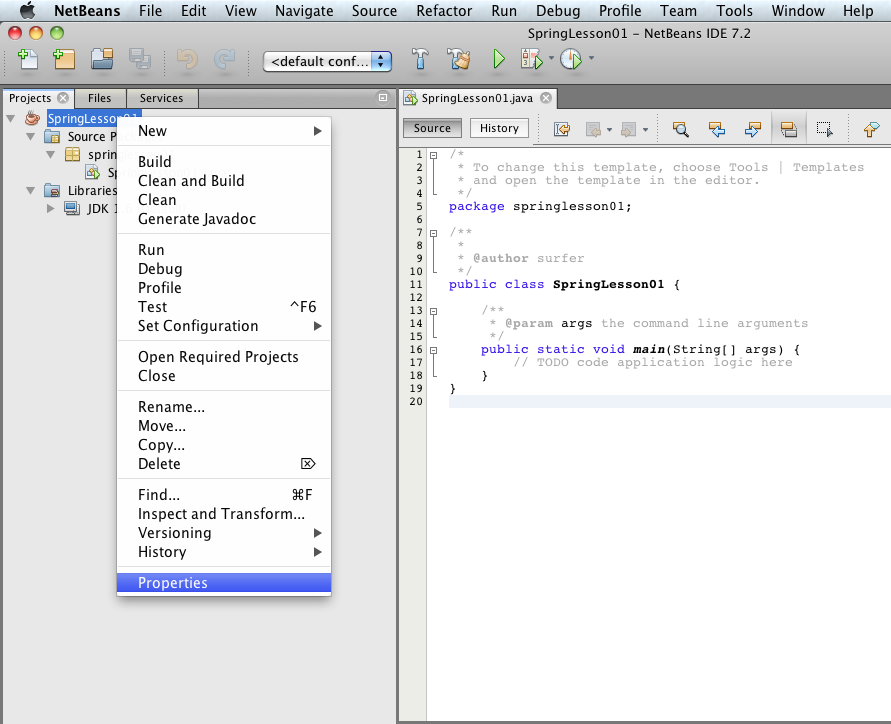The height and width of the screenshot is (724, 891).
Task: Close the Projects tab
Action: [63, 98]
